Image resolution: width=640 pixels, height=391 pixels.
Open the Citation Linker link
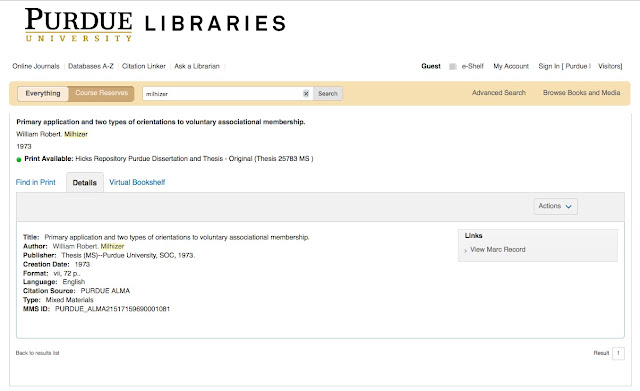[144, 66]
